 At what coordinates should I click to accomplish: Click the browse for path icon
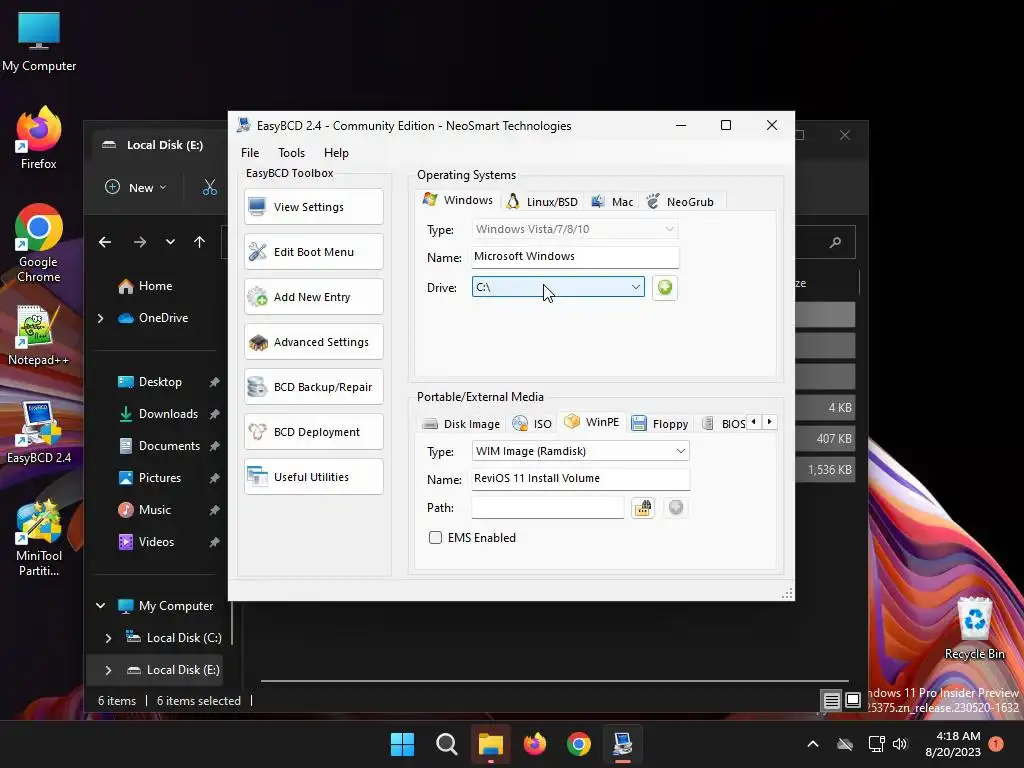point(643,508)
